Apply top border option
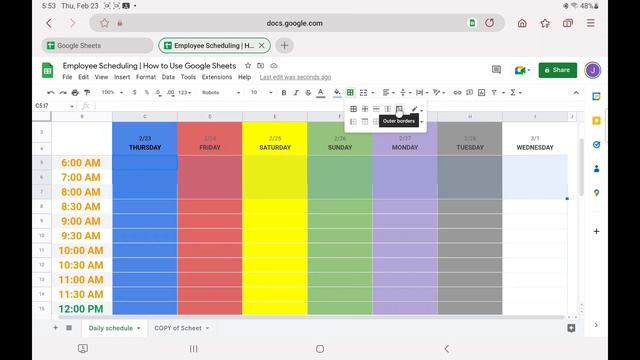640x360 pixels. point(365,121)
